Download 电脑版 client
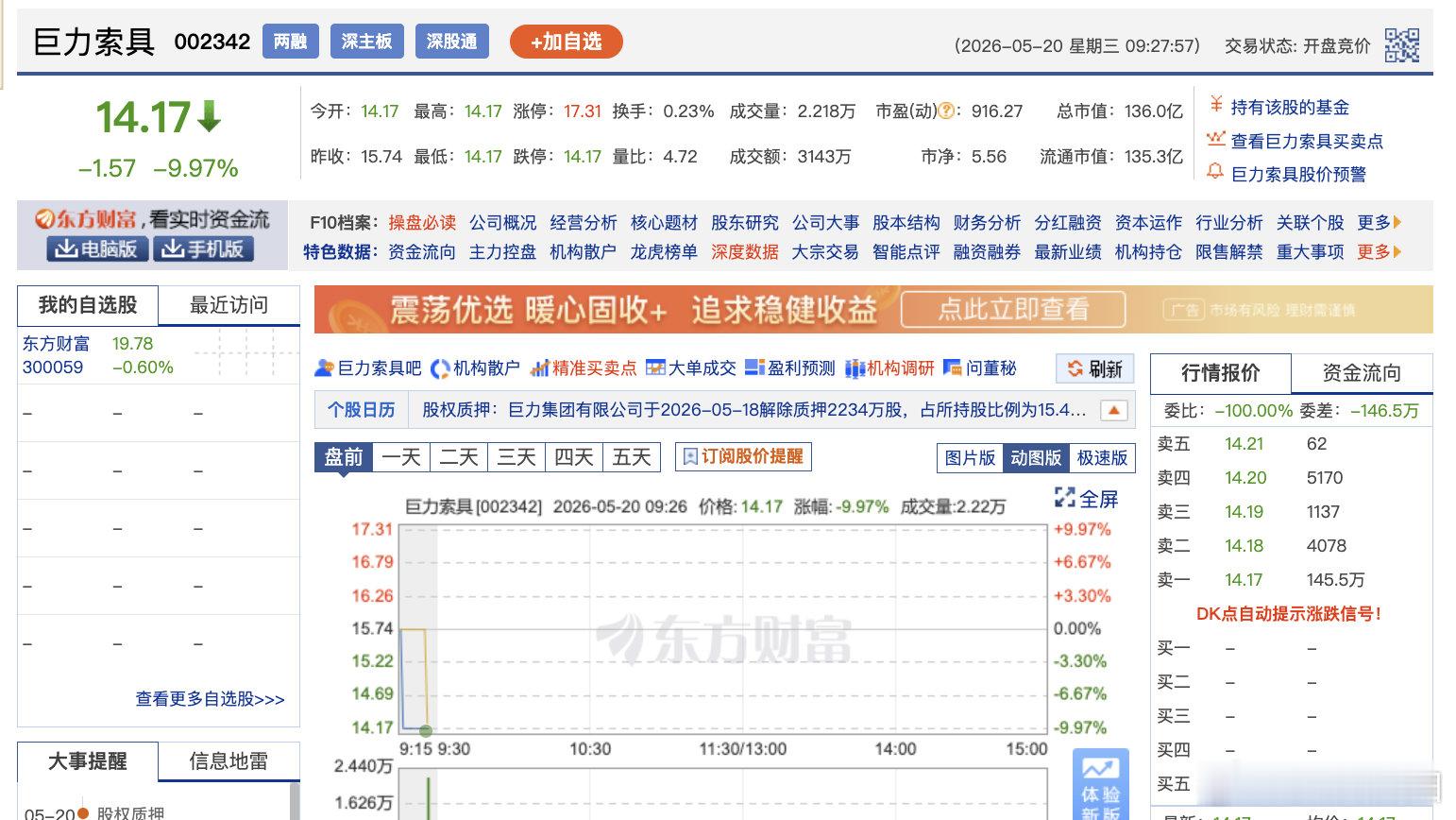Viewport: 1456px width, 820px height. coord(97,248)
